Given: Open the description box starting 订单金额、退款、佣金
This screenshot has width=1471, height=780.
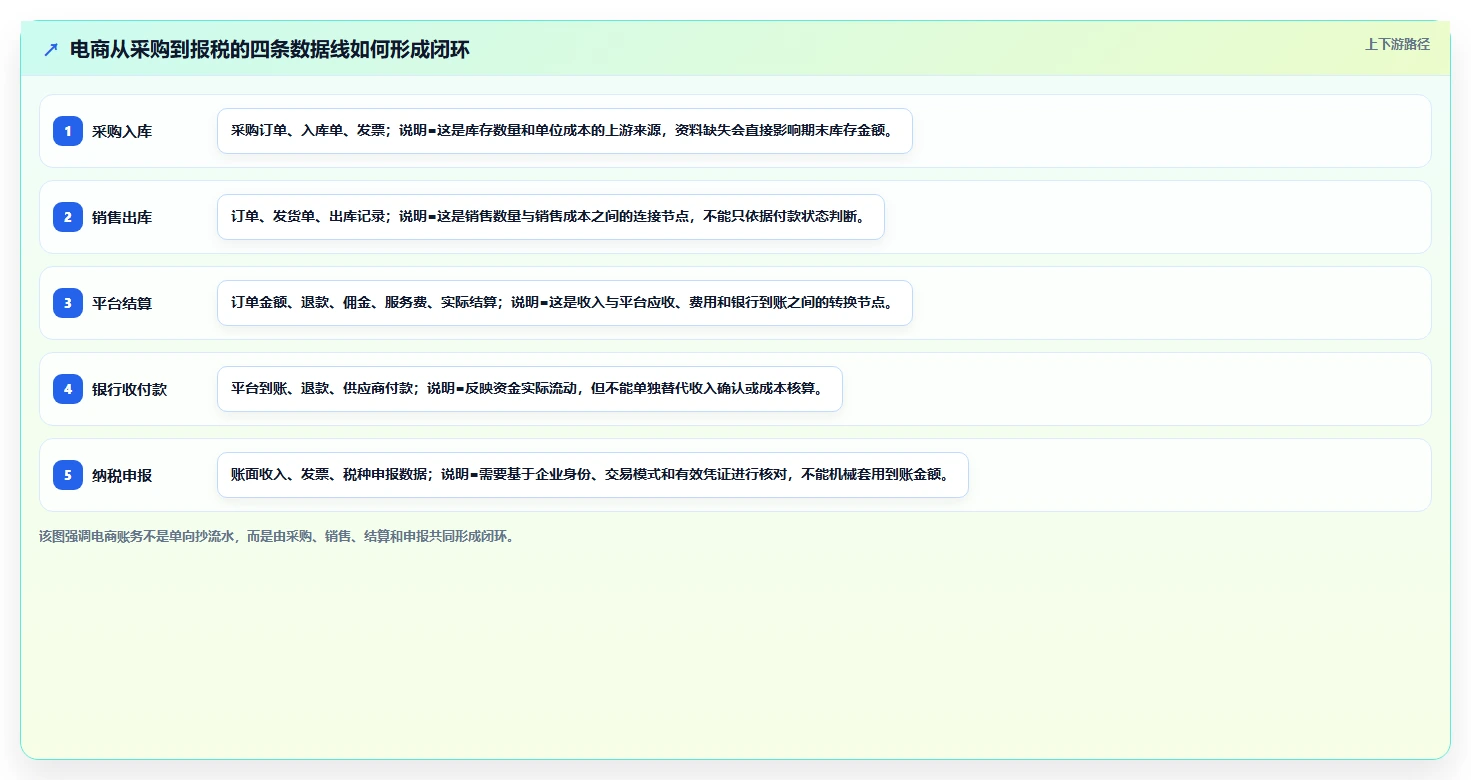Looking at the screenshot, I should 565,303.
